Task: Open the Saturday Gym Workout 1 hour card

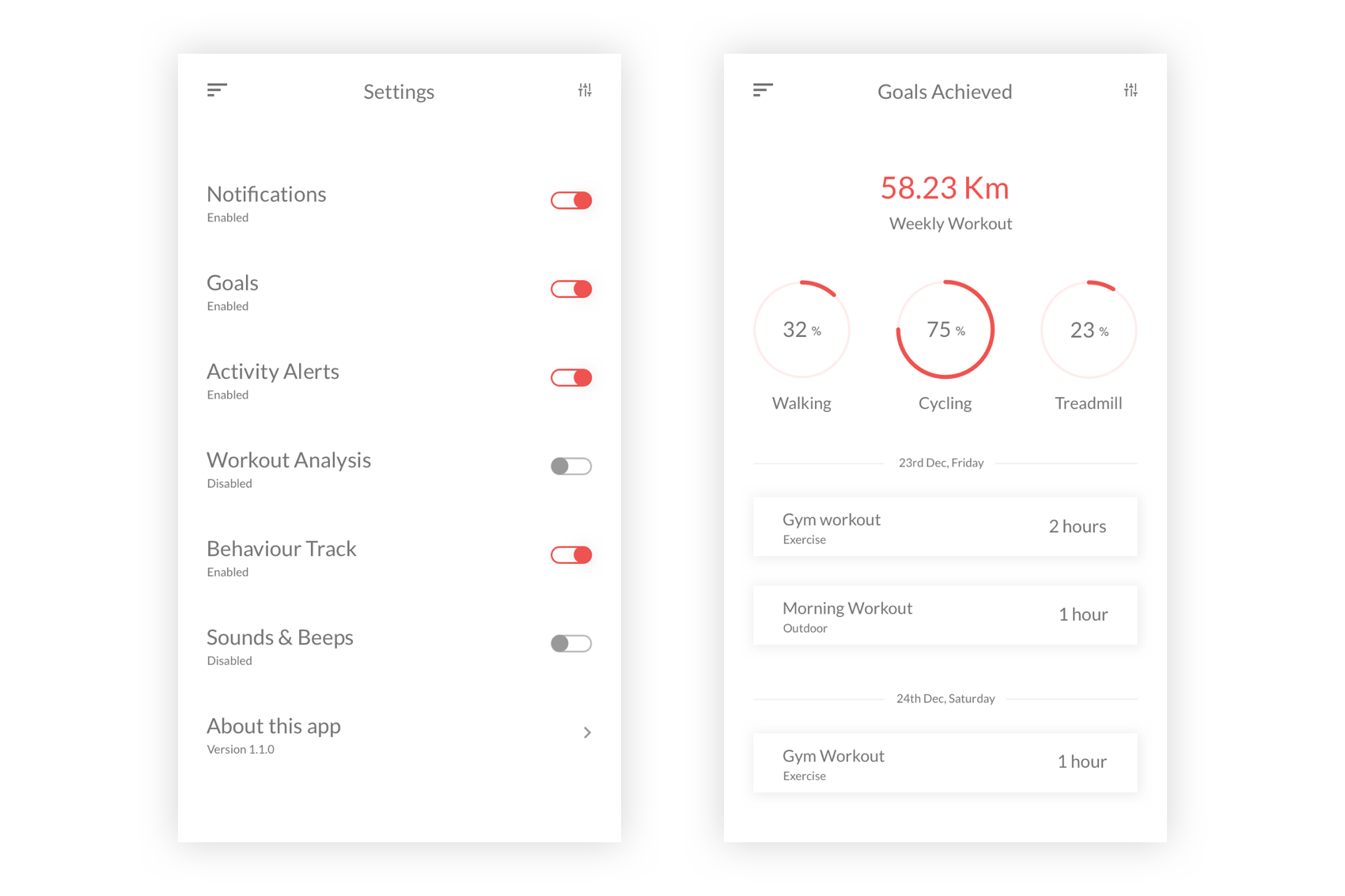Action: [x=945, y=762]
